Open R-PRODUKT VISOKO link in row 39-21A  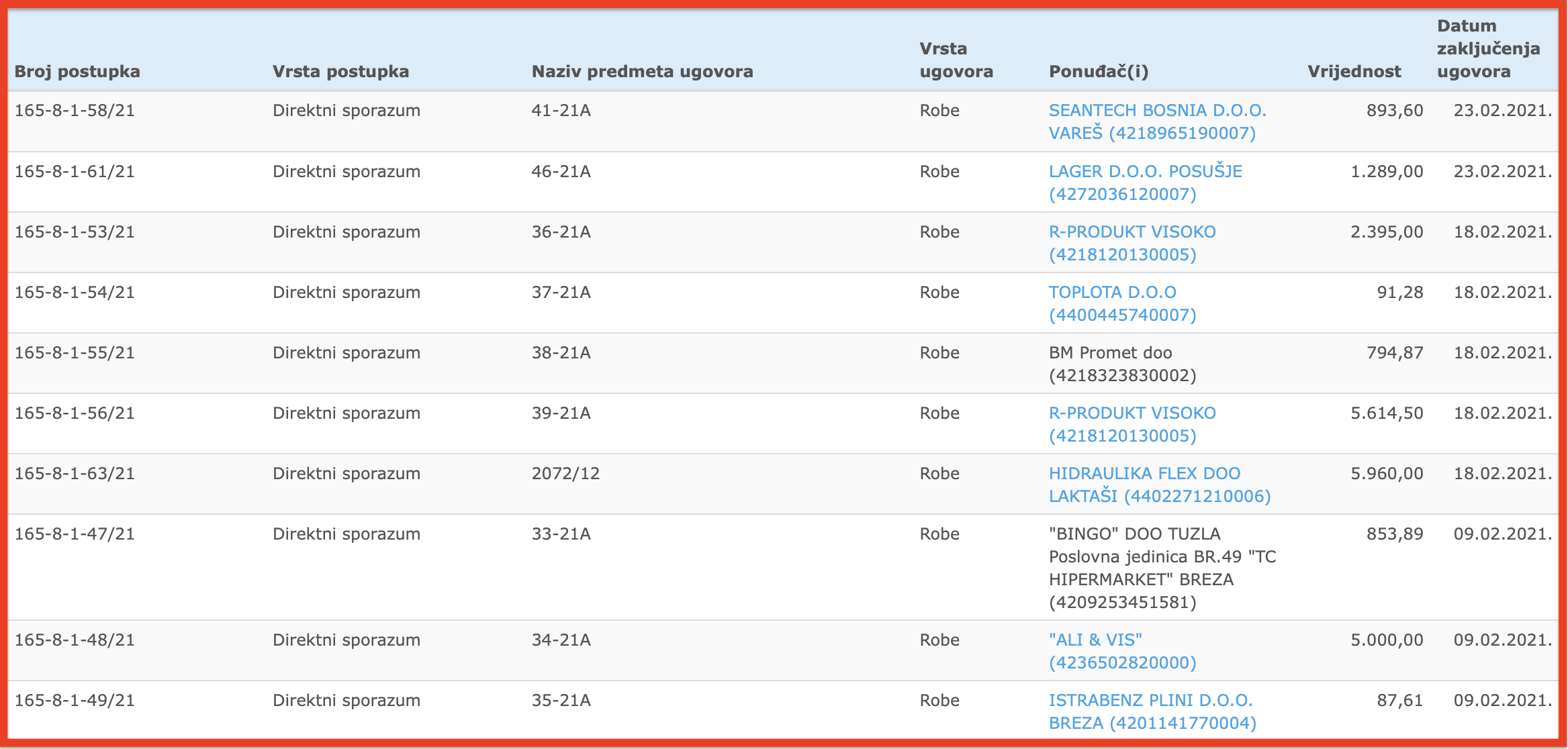point(1132,424)
